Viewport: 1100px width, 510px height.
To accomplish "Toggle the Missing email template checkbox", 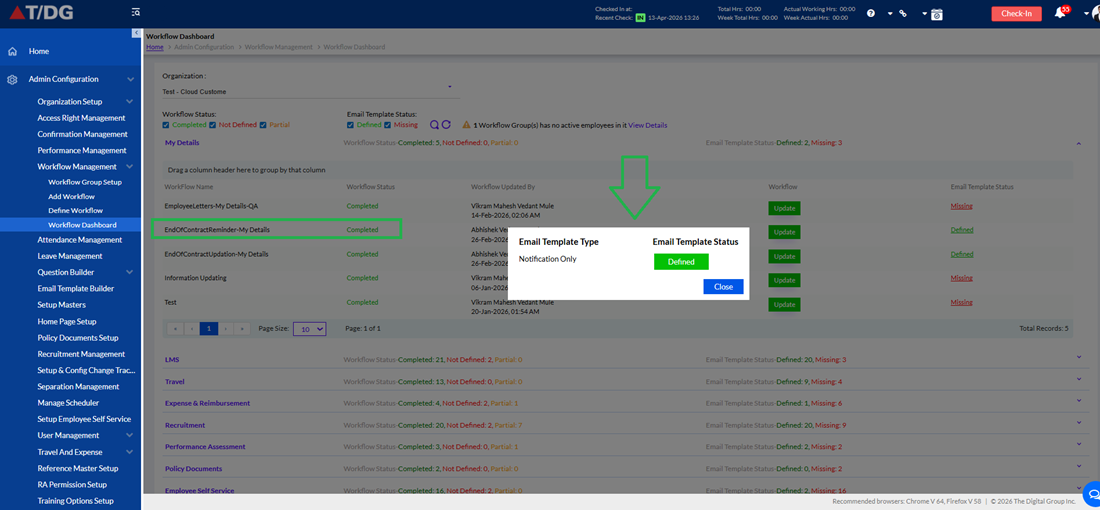I will (x=388, y=125).
